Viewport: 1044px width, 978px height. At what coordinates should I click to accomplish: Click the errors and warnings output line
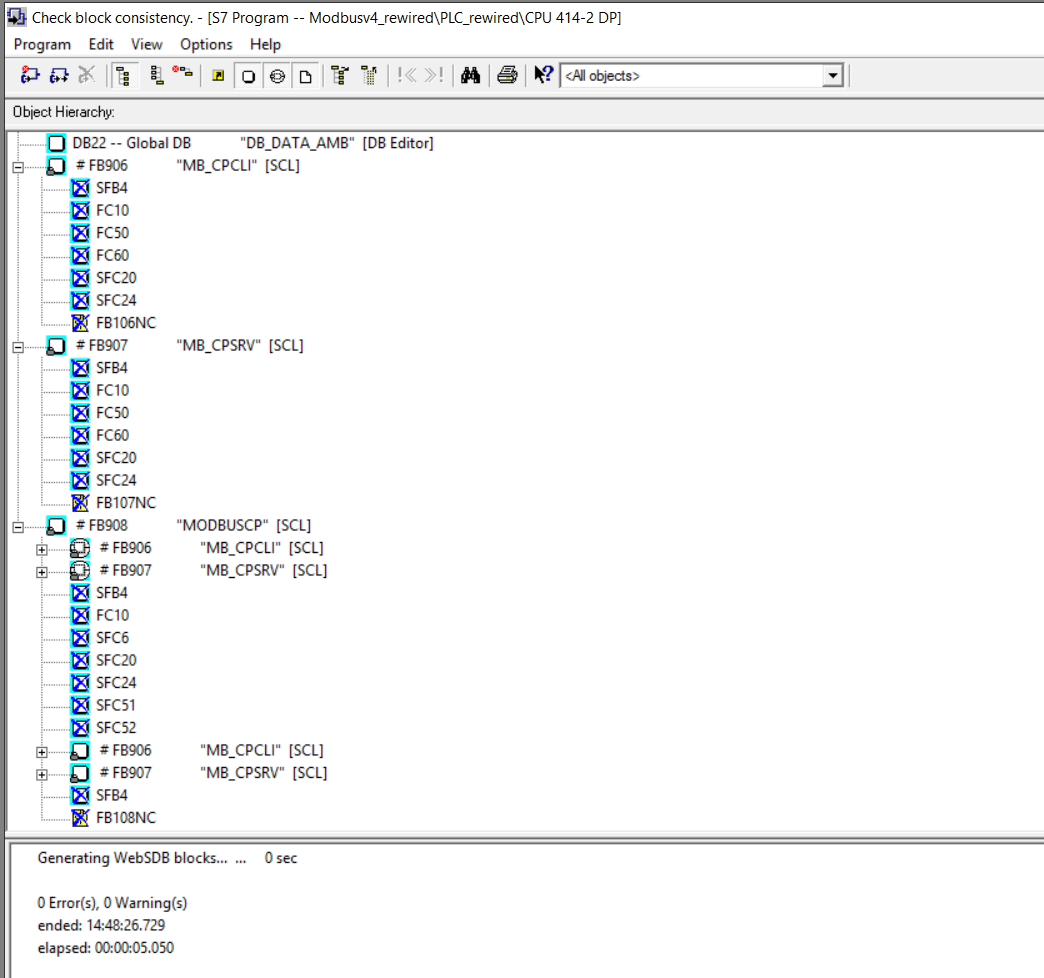tap(112, 903)
